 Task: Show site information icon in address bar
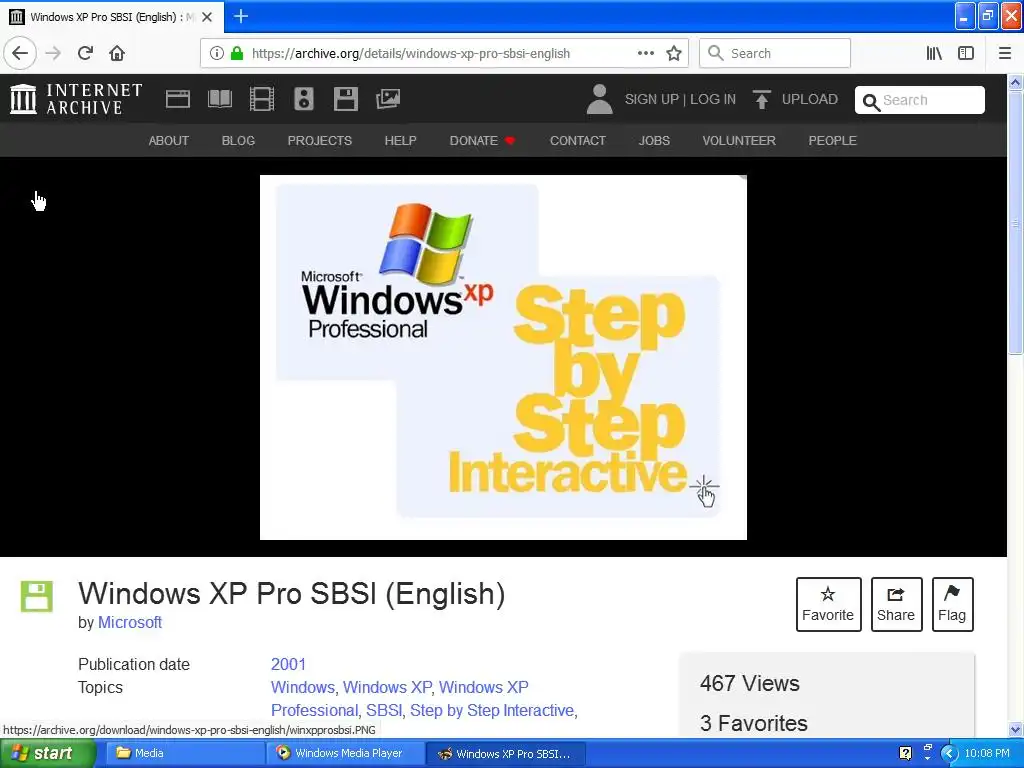tap(217, 54)
